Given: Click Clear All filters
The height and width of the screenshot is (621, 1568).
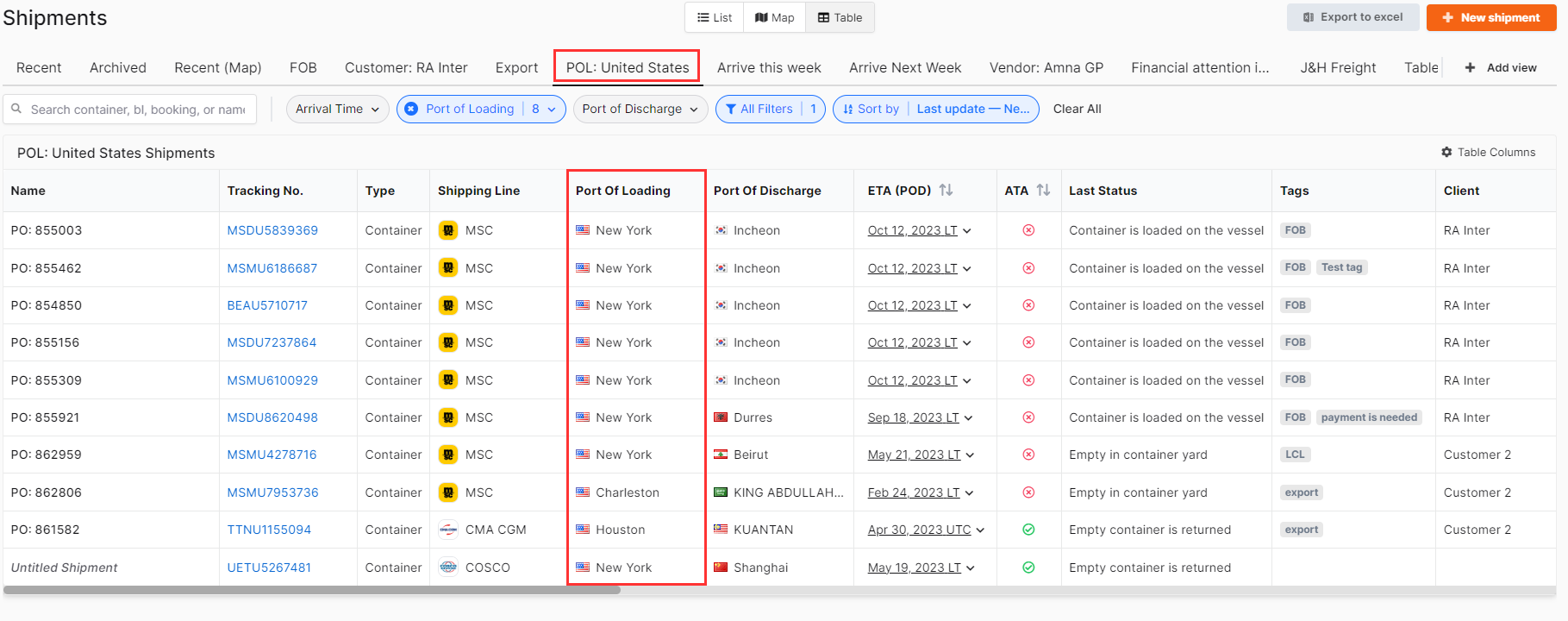Looking at the screenshot, I should click(1077, 109).
